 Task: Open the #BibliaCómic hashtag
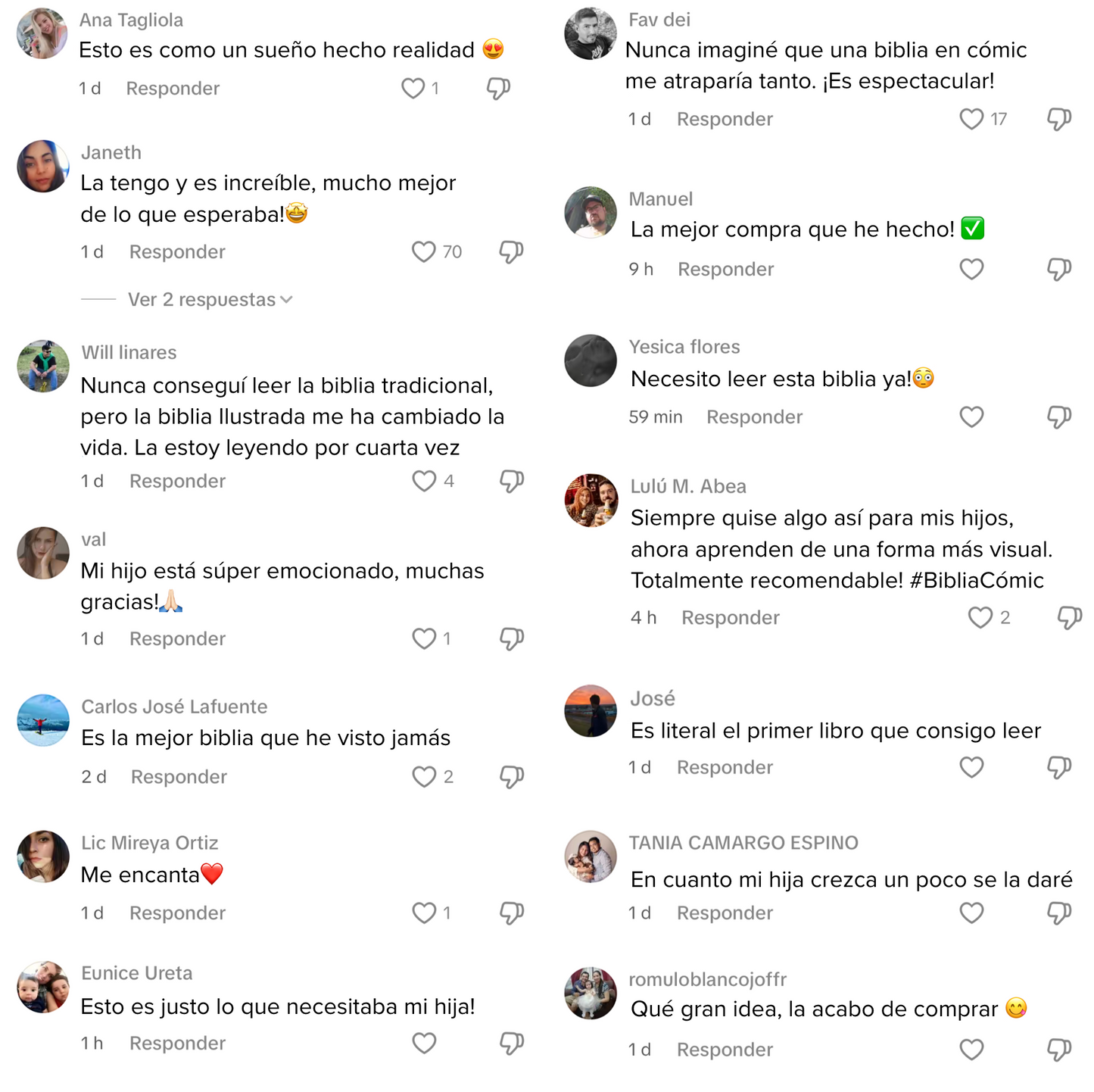tap(977, 581)
